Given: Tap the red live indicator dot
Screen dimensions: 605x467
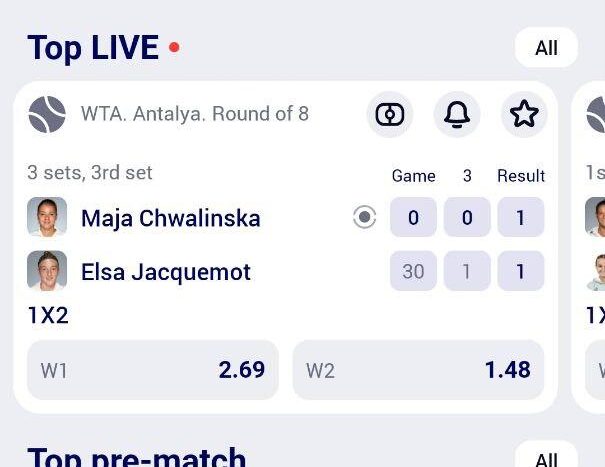Looking at the screenshot, I should [x=174, y=47].
